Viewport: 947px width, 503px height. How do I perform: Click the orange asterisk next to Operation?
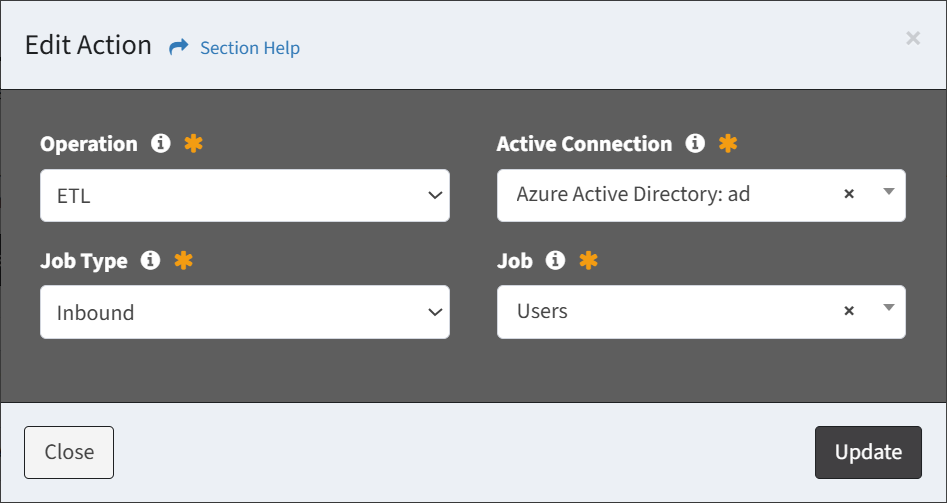tap(193, 144)
